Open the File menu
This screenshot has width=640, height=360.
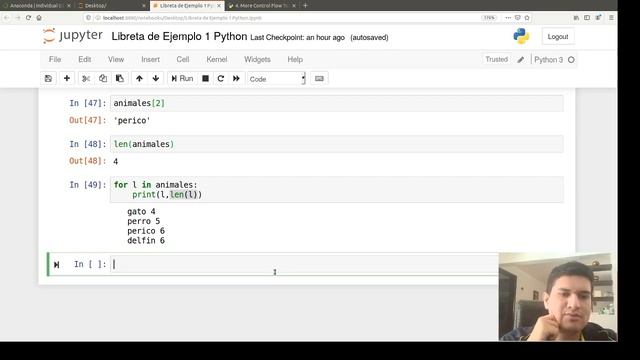click(x=55, y=60)
